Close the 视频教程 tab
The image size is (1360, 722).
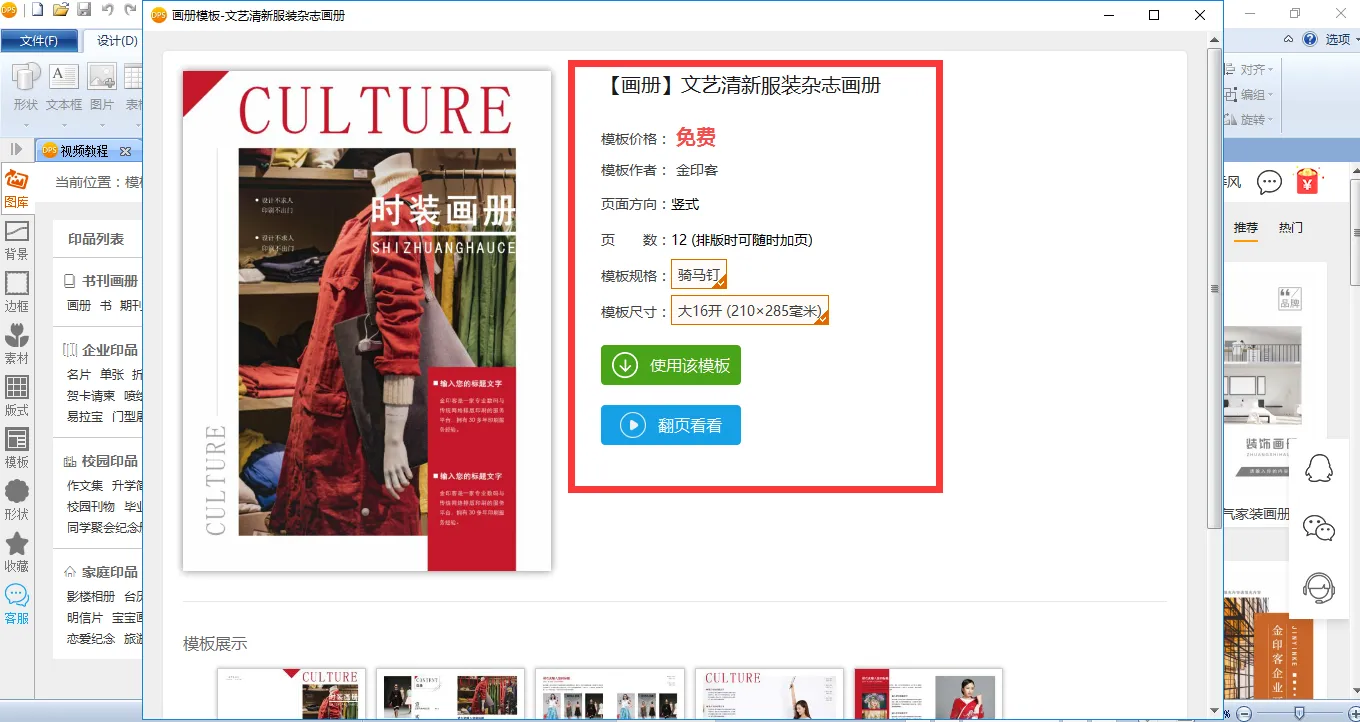tap(125, 151)
